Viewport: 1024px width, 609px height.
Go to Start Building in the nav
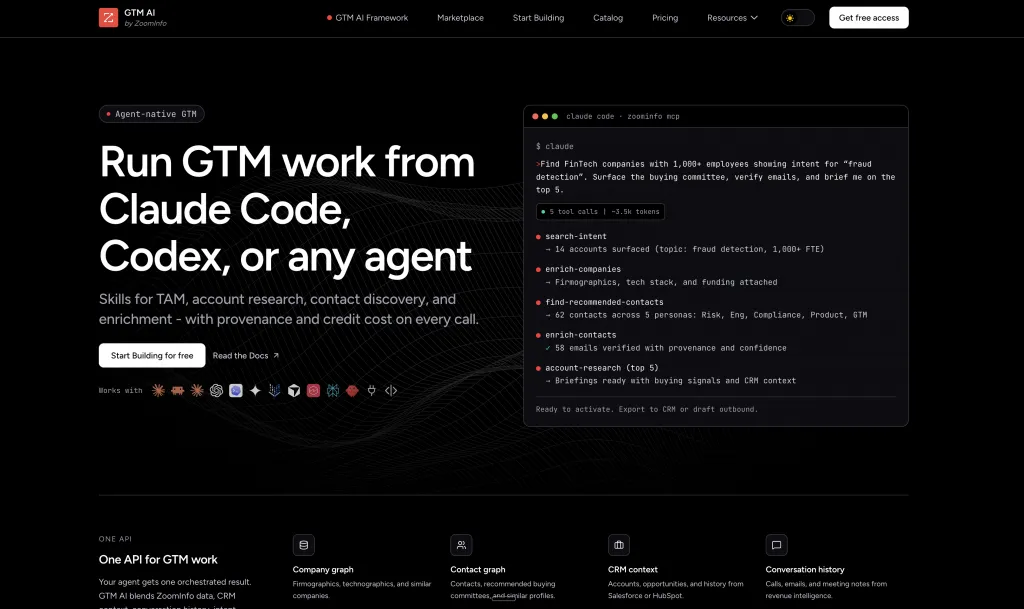(x=538, y=18)
